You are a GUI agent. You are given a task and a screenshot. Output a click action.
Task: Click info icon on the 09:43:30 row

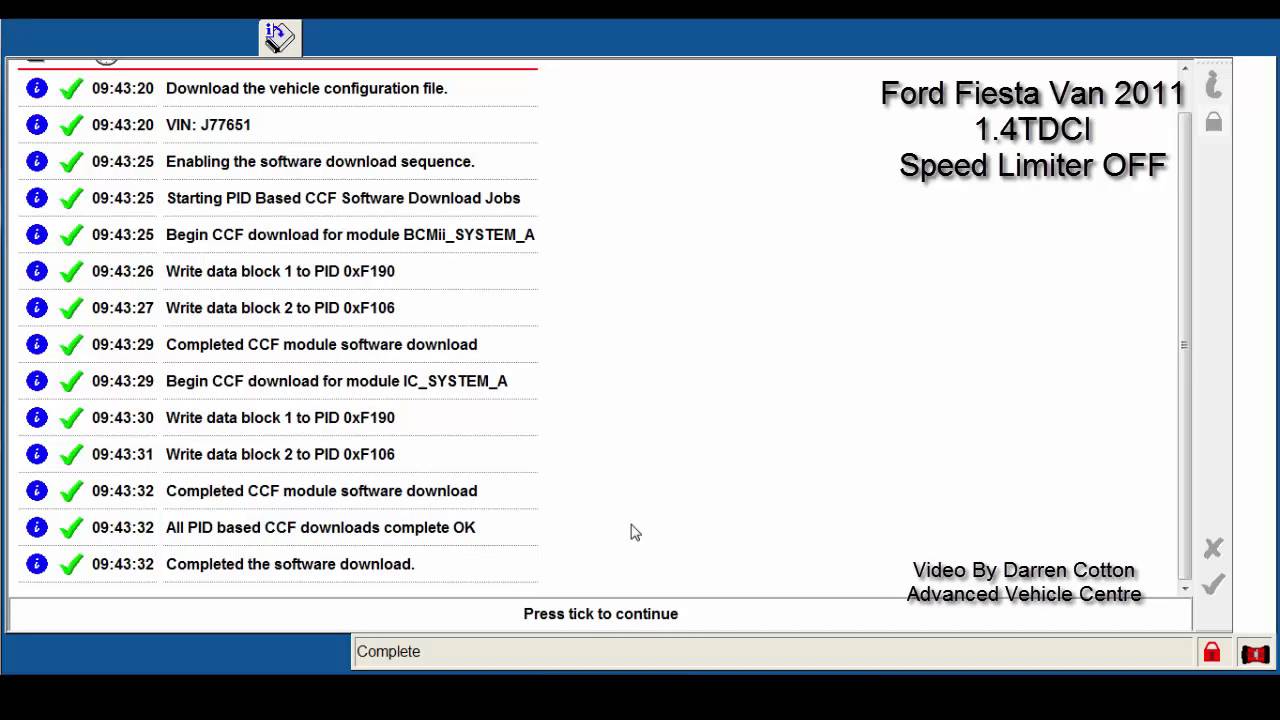(37, 417)
